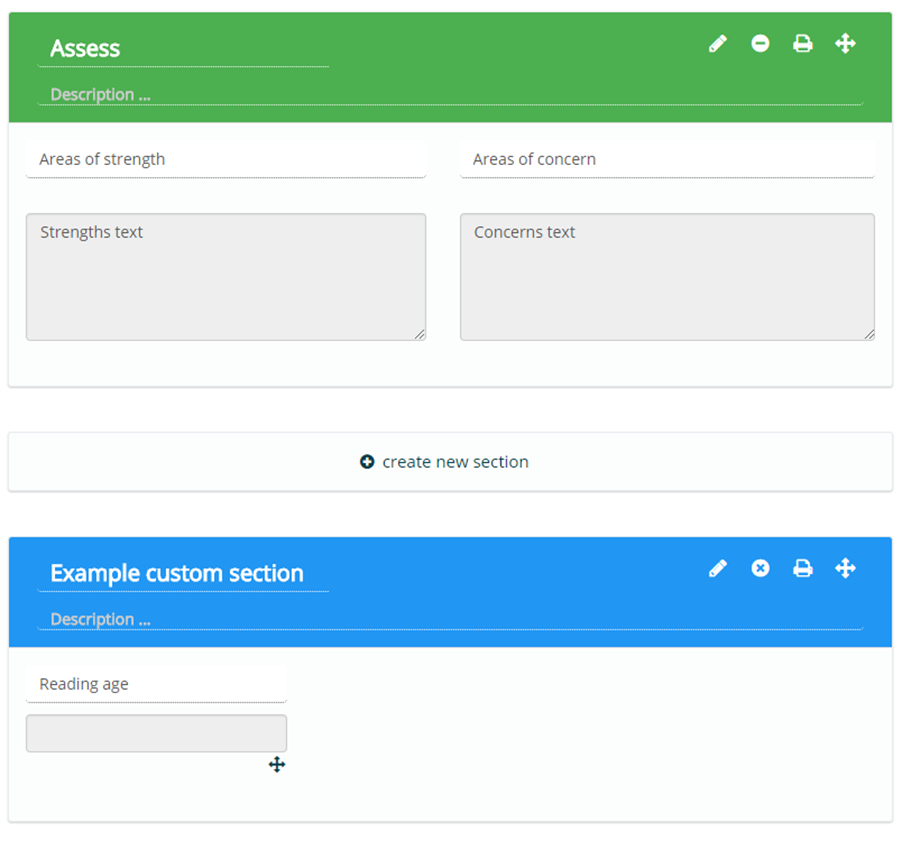Click the minus circle icon in Assess section
The height and width of the screenshot is (841, 902).
761,44
